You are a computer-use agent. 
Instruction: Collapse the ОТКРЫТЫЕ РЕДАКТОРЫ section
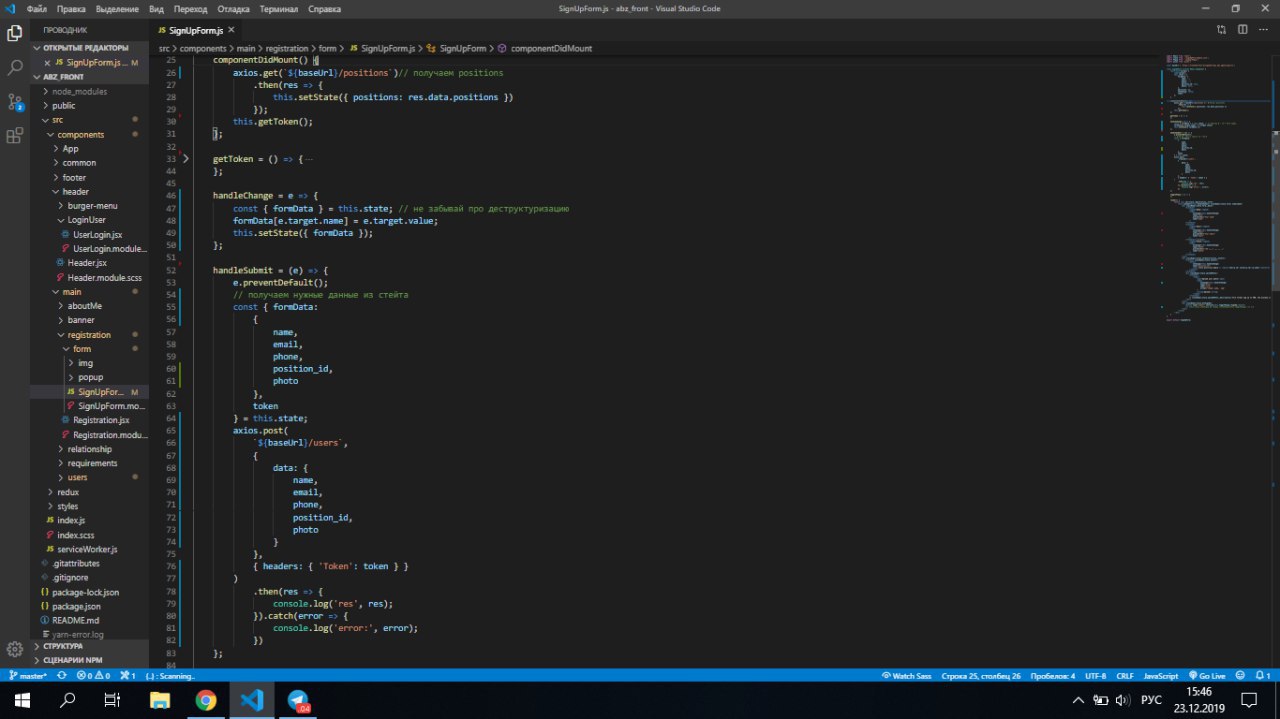[x=85, y=48]
